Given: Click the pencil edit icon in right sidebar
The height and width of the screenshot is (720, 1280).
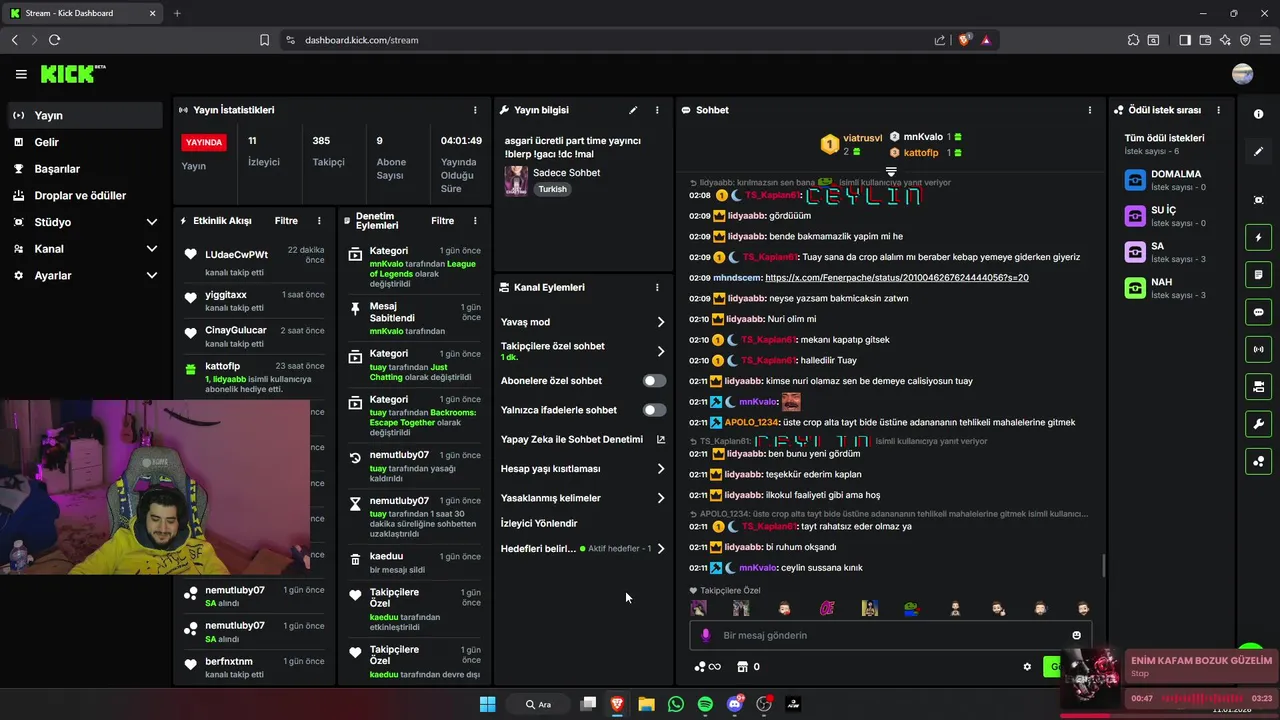Looking at the screenshot, I should click(x=1258, y=152).
